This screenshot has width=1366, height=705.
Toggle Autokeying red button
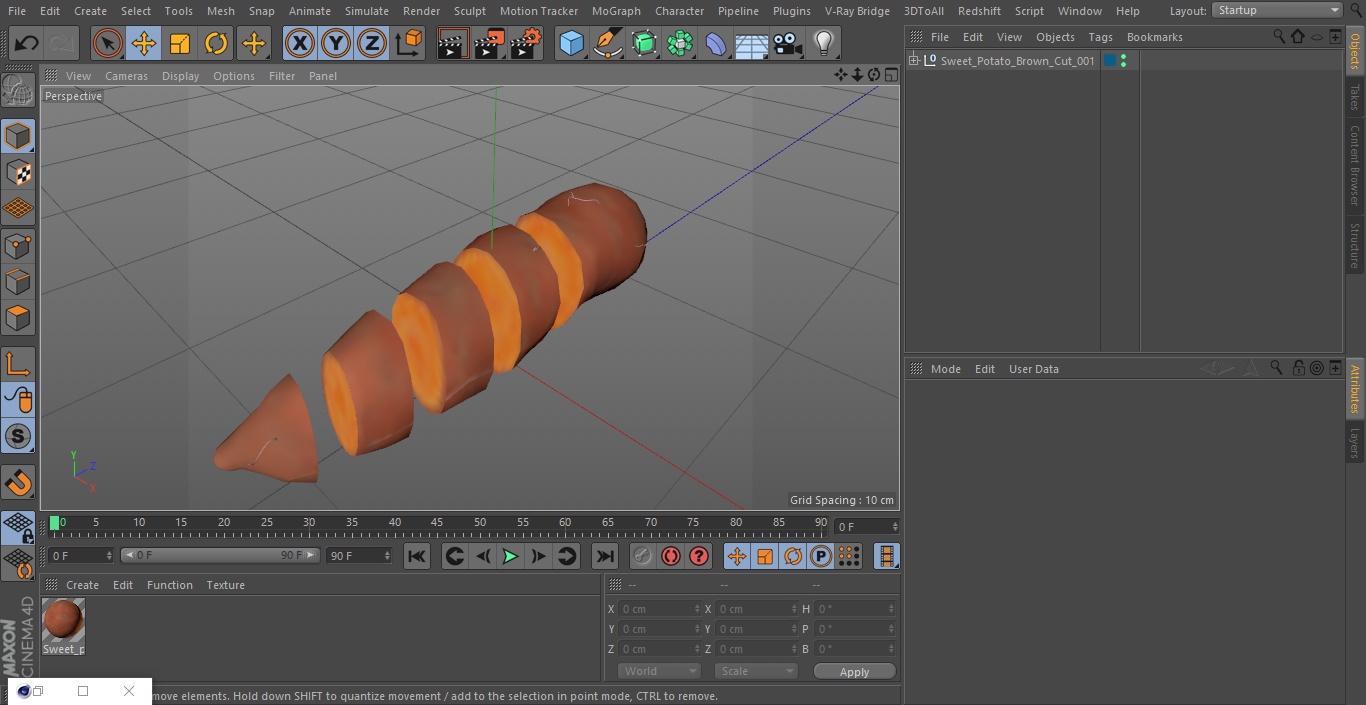coord(671,556)
